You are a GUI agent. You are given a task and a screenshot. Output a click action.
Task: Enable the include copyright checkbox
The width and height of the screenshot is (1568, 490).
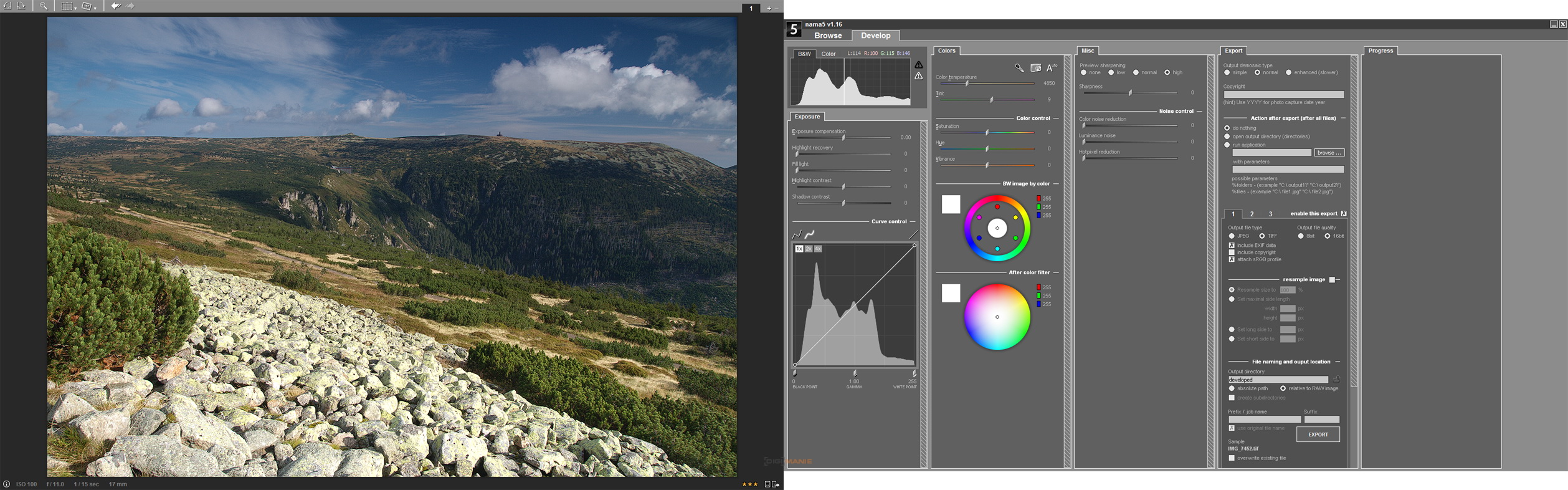pyautogui.click(x=1232, y=252)
